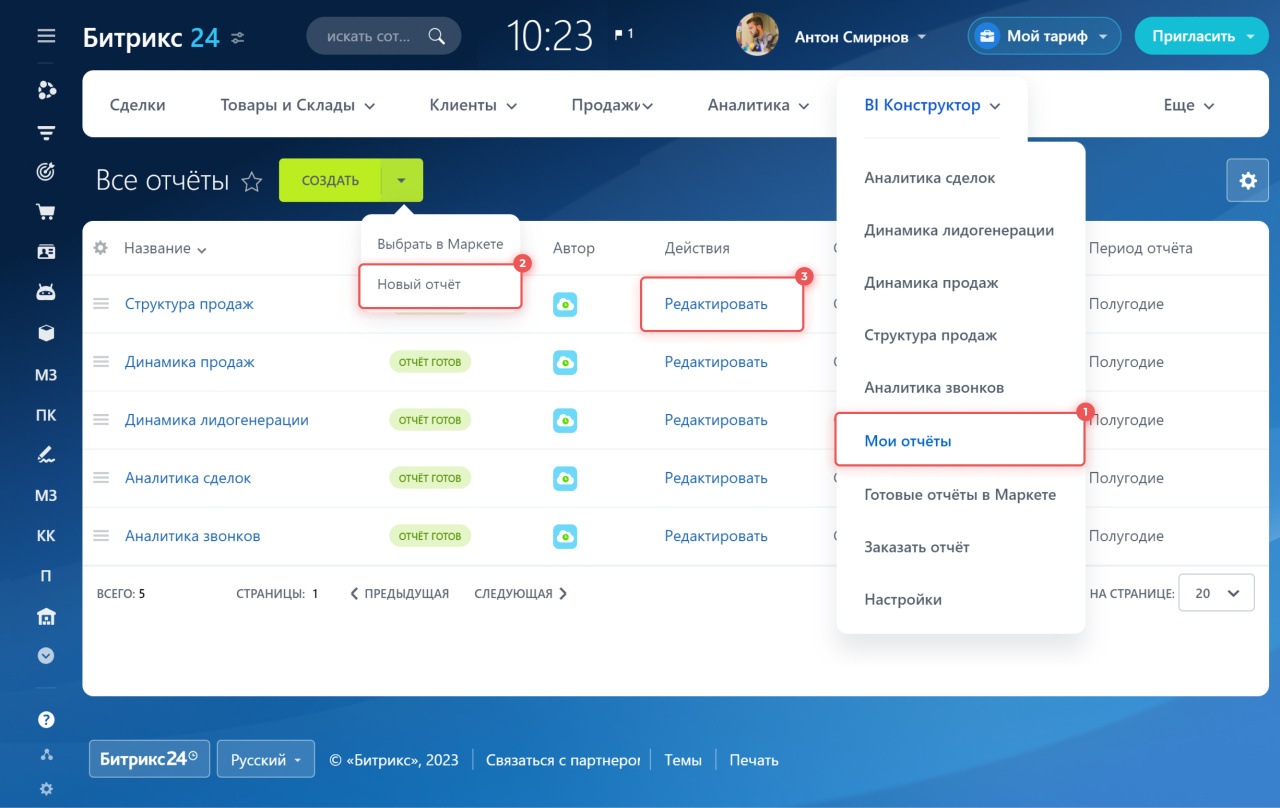Click the help question mark icon

tap(46, 719)
